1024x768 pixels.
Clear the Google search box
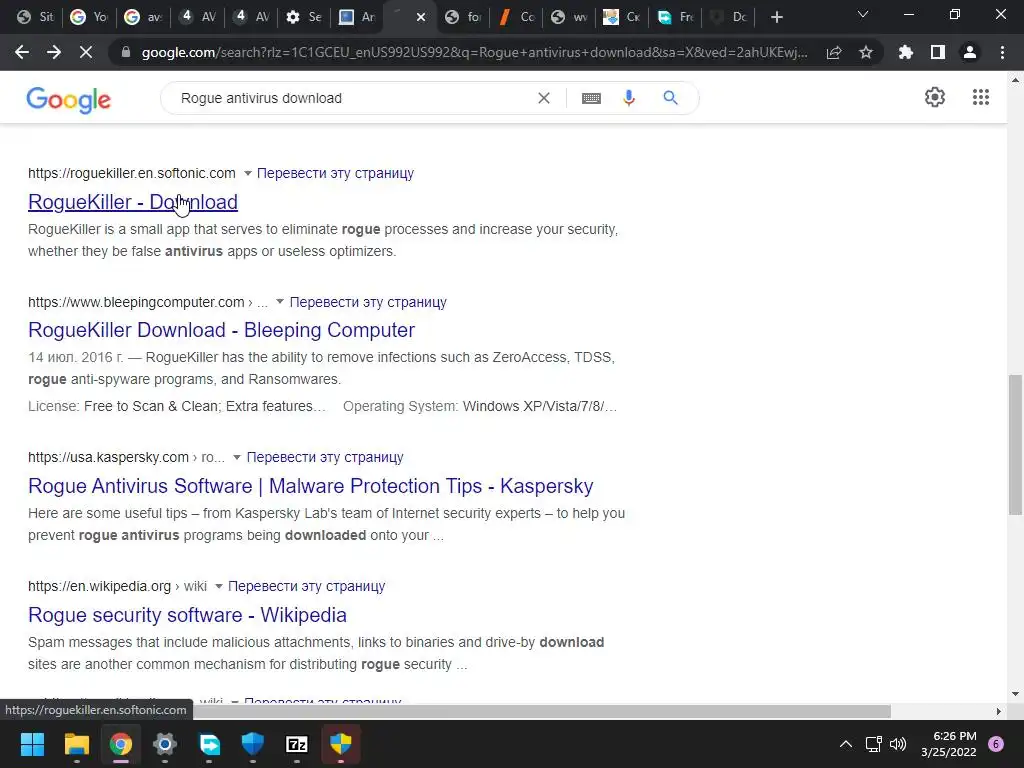543,98
